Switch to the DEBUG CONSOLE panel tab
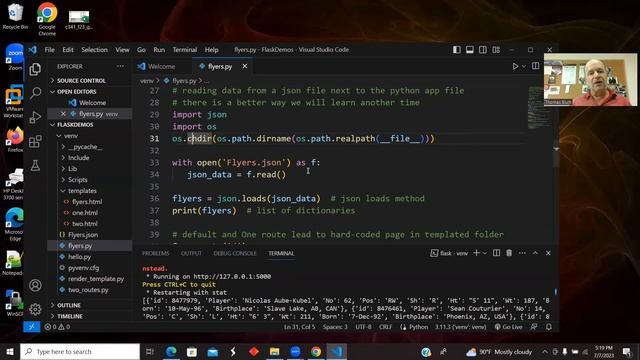Image resolution: width=640 pixels, height=360 pixels. 235,253
